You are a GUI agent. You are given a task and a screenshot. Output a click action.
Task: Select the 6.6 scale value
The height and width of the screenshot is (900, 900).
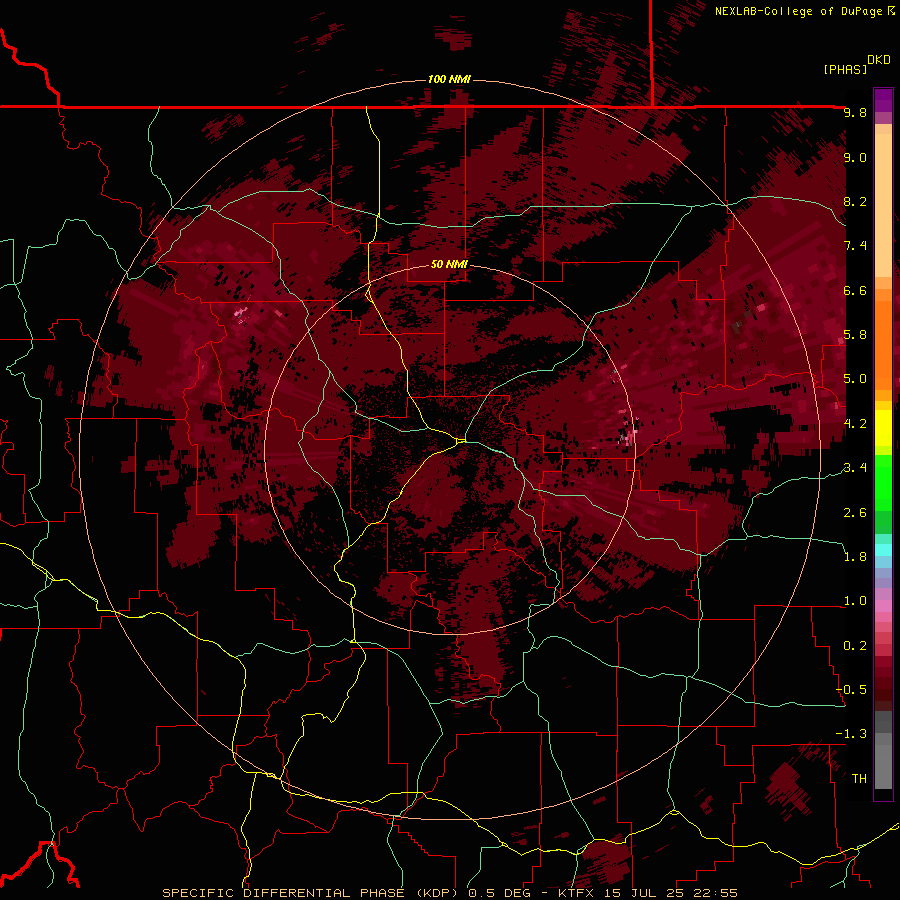click(x=855, y=290)
